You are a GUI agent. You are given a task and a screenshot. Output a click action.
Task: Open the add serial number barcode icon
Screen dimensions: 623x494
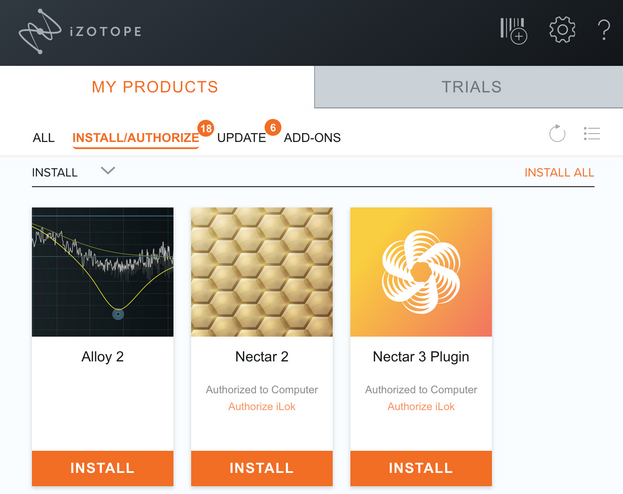click(513, 31)
